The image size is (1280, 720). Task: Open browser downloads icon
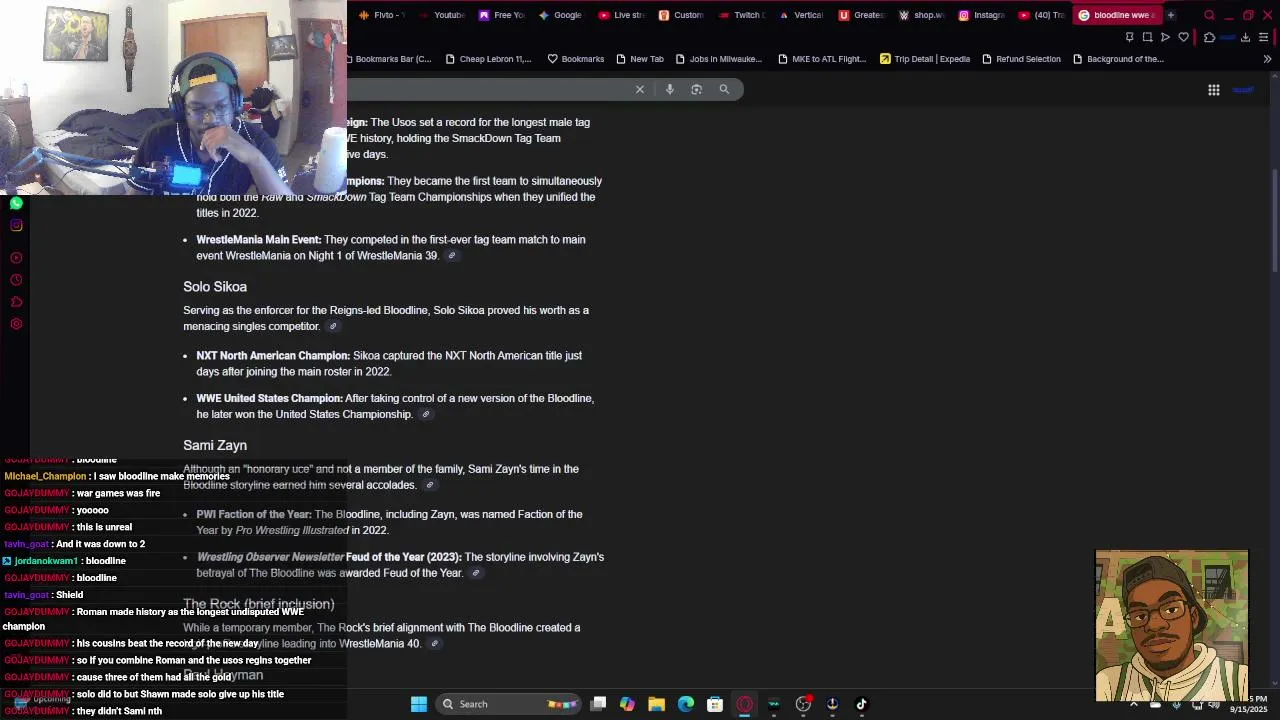coord(1245,37)
